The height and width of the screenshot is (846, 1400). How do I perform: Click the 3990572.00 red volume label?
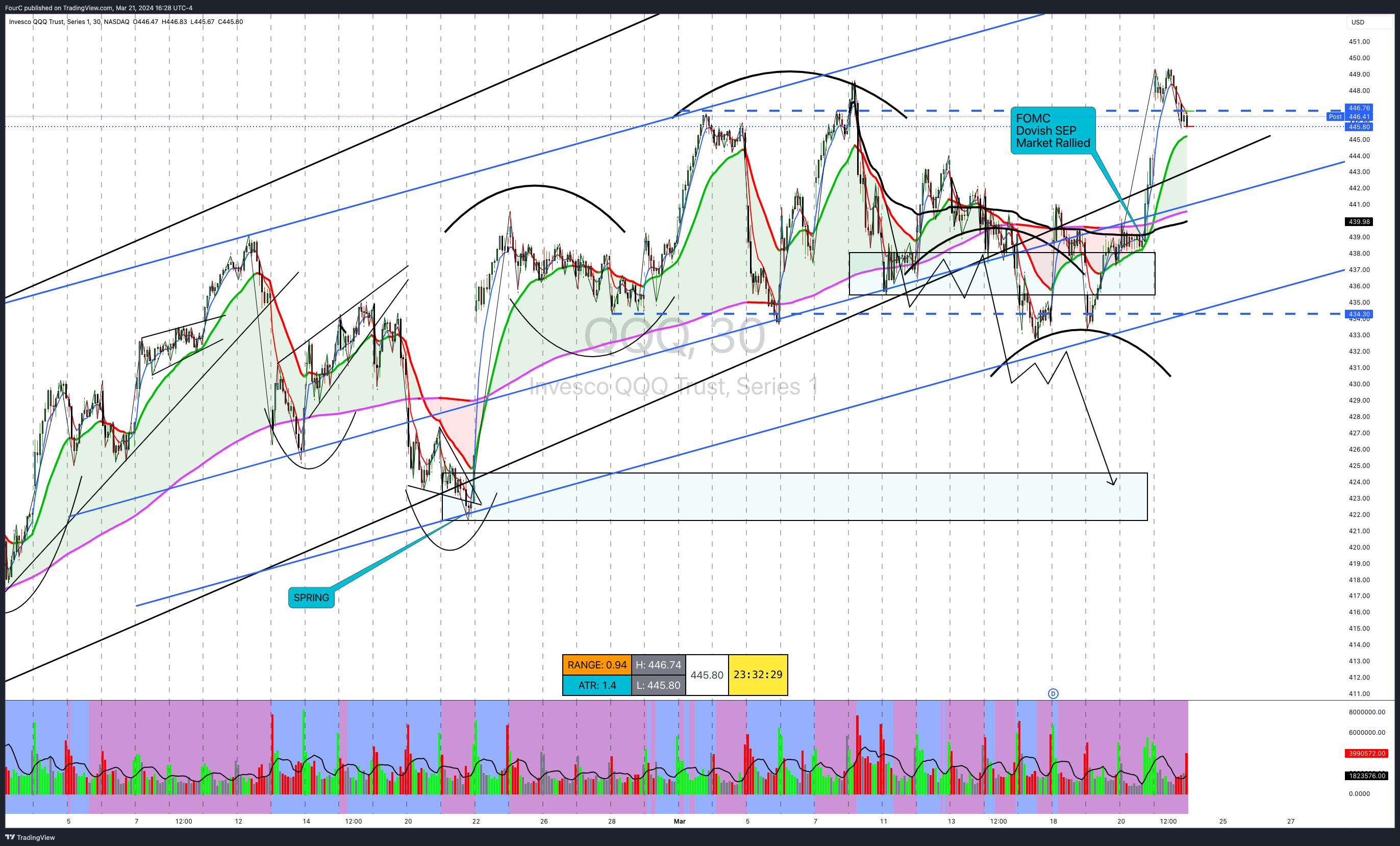tap(1367, 753)
